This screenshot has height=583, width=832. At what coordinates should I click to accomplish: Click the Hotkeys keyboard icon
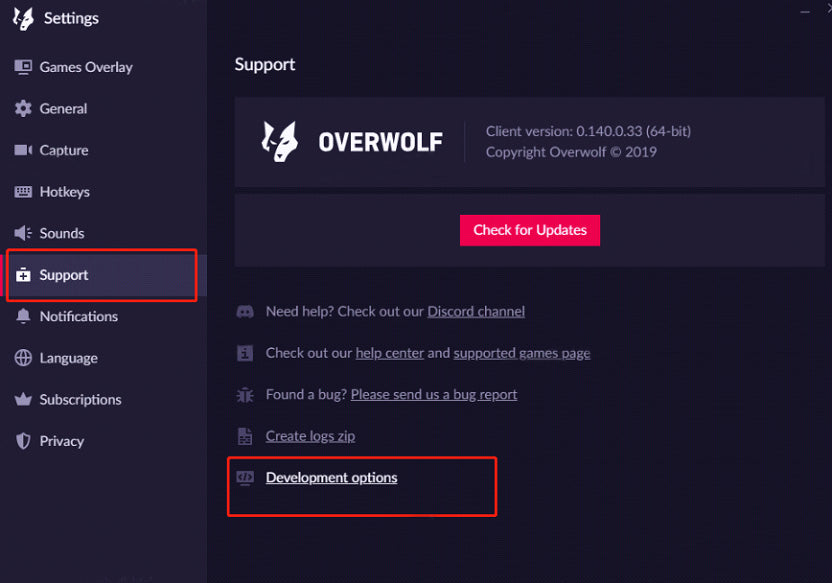coord(23,192)
